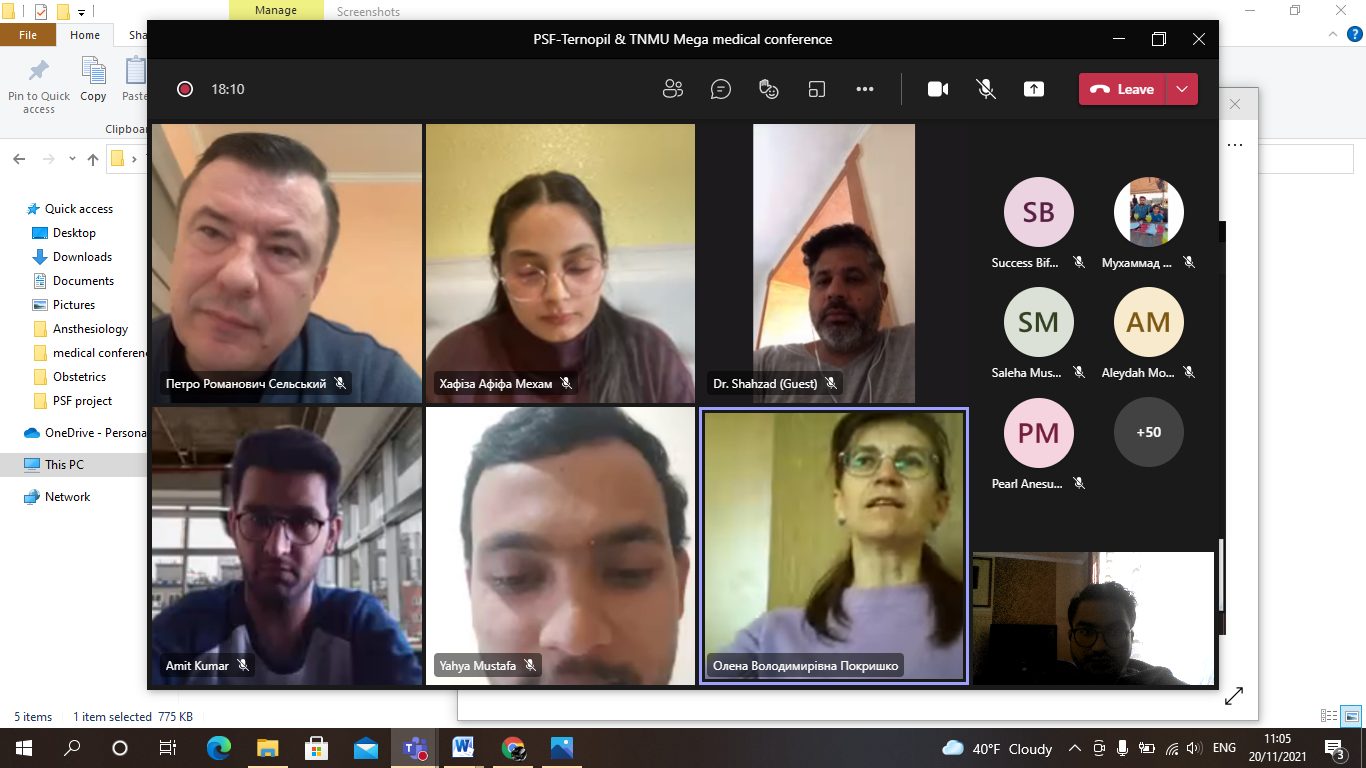This screenshot has width=1366, height=768.
Task: Show the +50 additional participants
Action: click(1148, 432)
